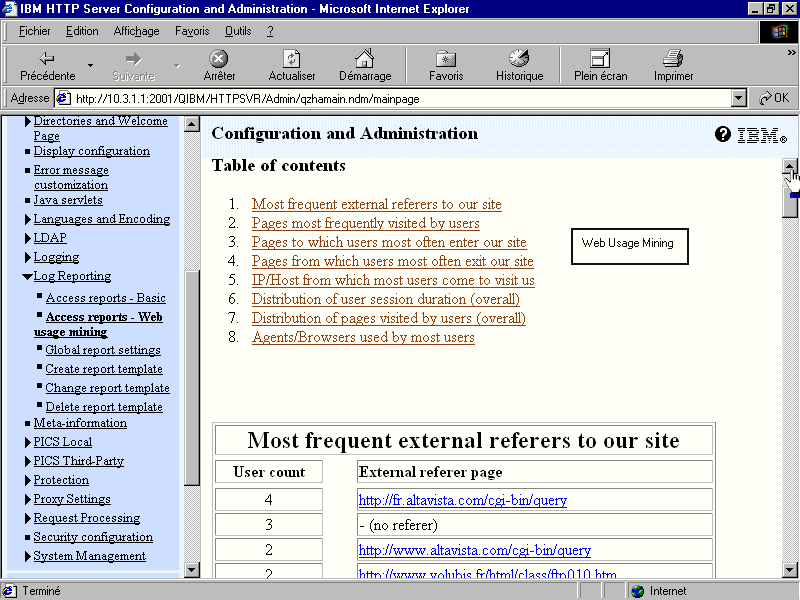Expand the Protection tree triangle

coord(28,481)
